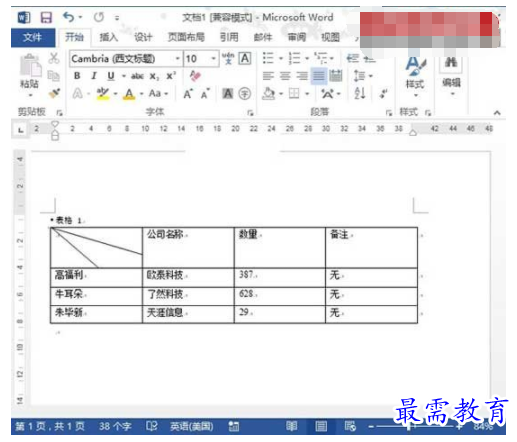Viewport: 517px width, 442px height.
Task: Grow font size with larger A
Action: click(x=188, y=94)
